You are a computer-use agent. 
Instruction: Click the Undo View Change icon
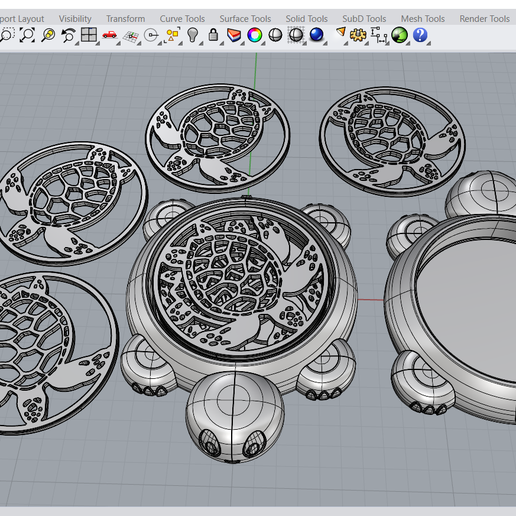(68, 35)
